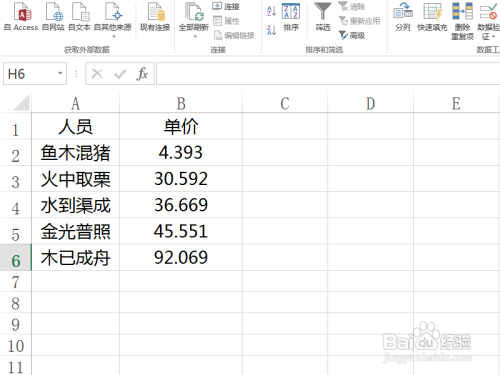Click into the formula bar
500x375 pixels.
click(328, 74)
